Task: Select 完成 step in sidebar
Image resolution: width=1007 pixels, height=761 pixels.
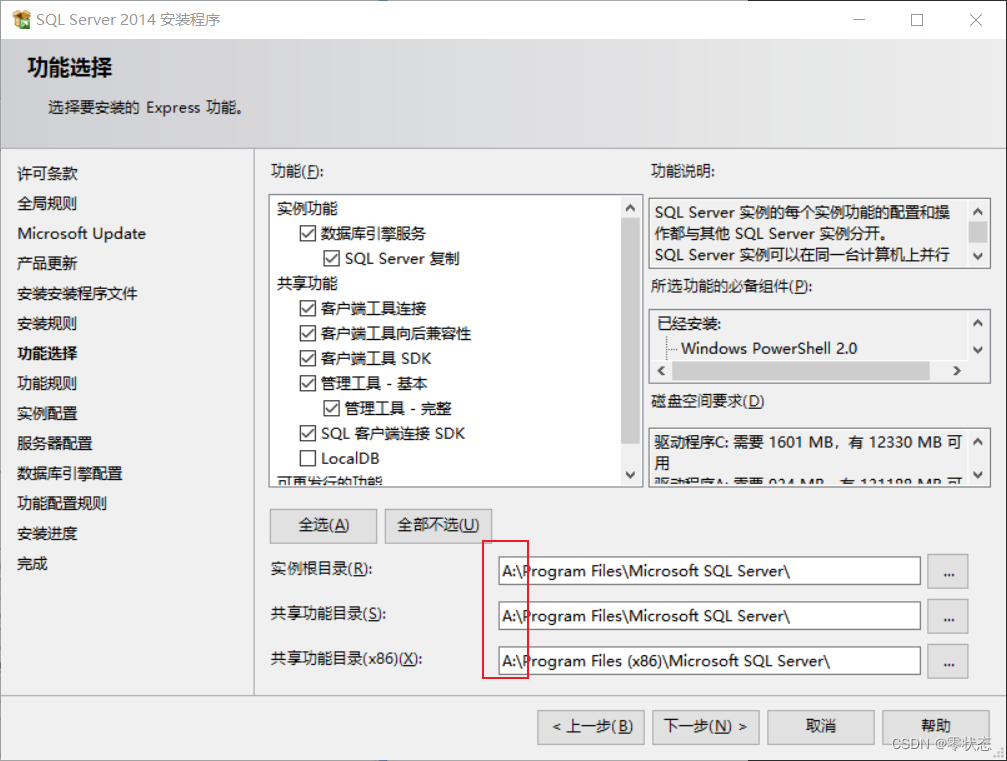Action: 32,564
